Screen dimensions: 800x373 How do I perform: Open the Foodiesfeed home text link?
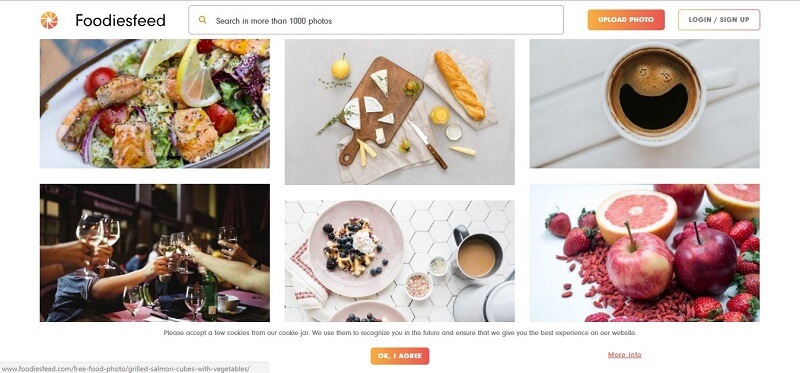pyautogui.click(x=120, y=20)
